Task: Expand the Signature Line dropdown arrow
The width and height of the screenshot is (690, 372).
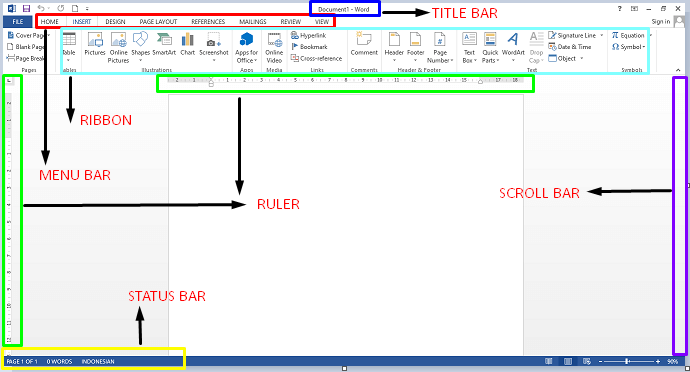Action: coord(602,35)
